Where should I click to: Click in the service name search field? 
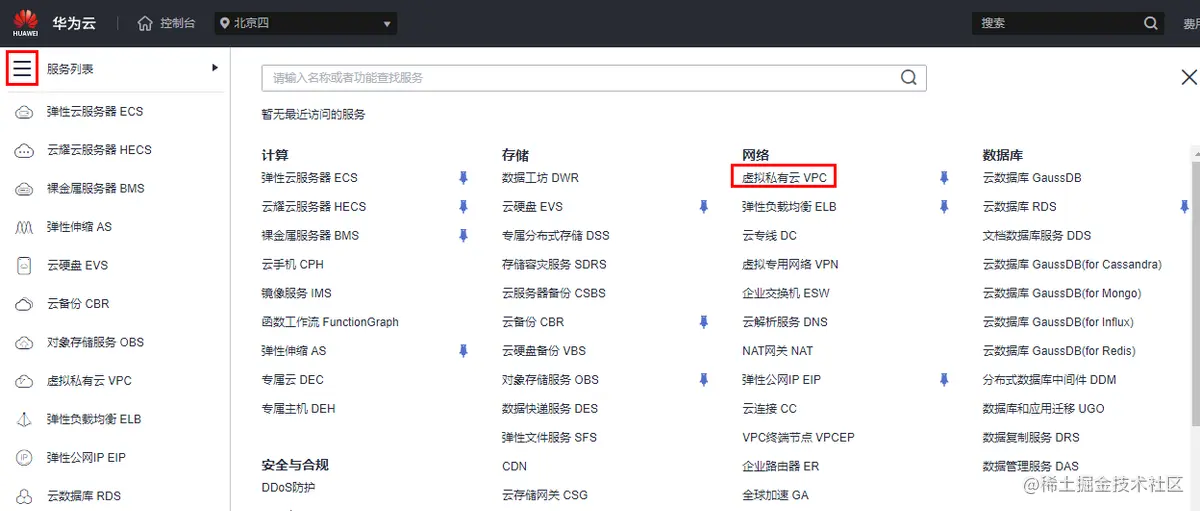(x=594, y=78)
